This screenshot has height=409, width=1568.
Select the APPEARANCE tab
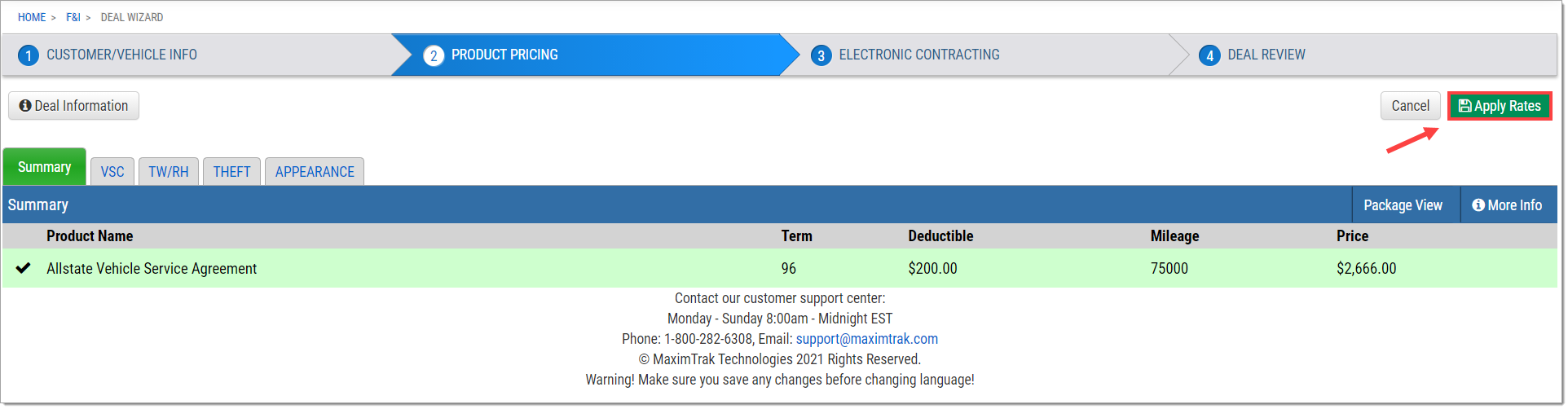pos(315,172)
